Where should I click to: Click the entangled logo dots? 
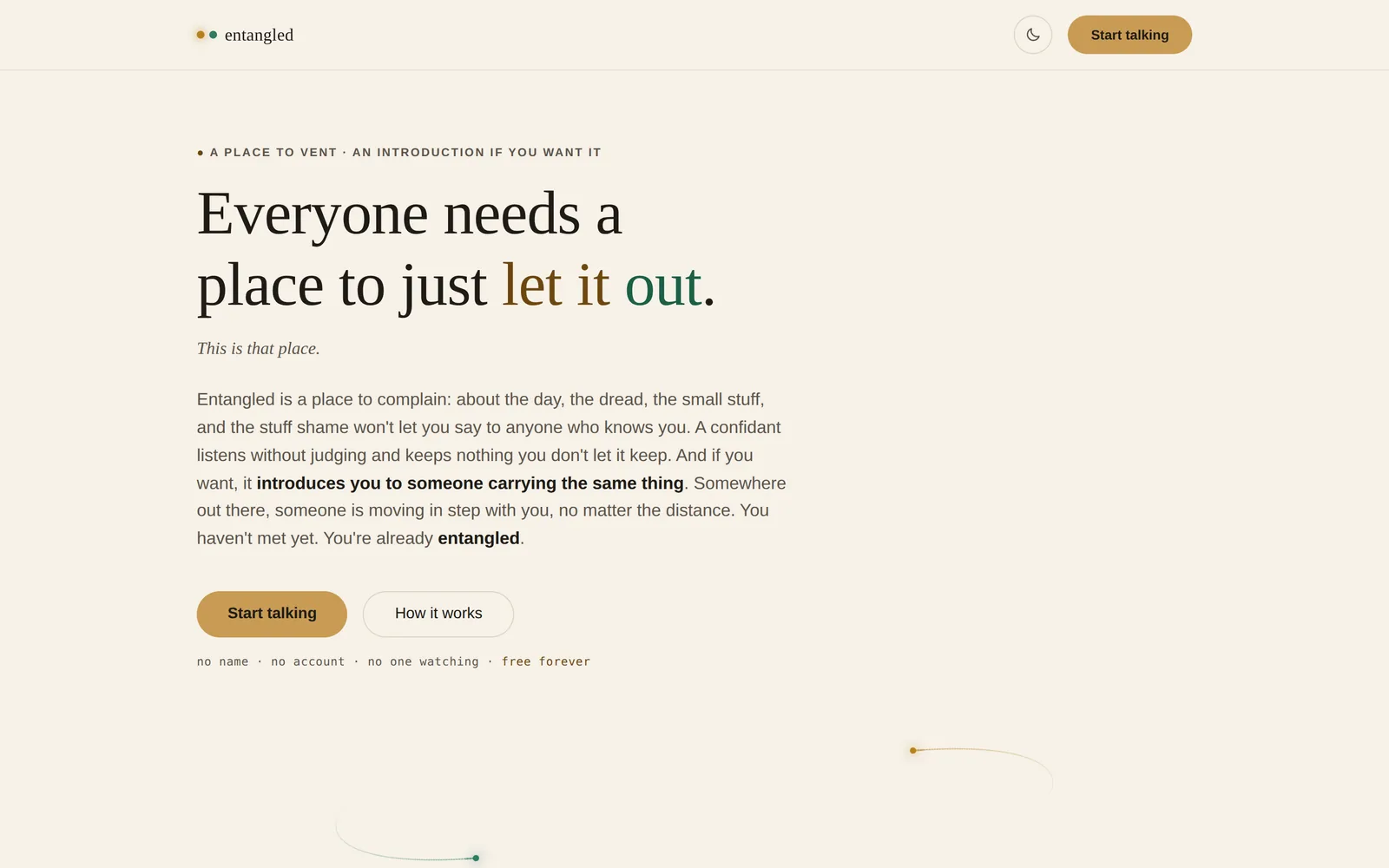(x=207, y=35)
